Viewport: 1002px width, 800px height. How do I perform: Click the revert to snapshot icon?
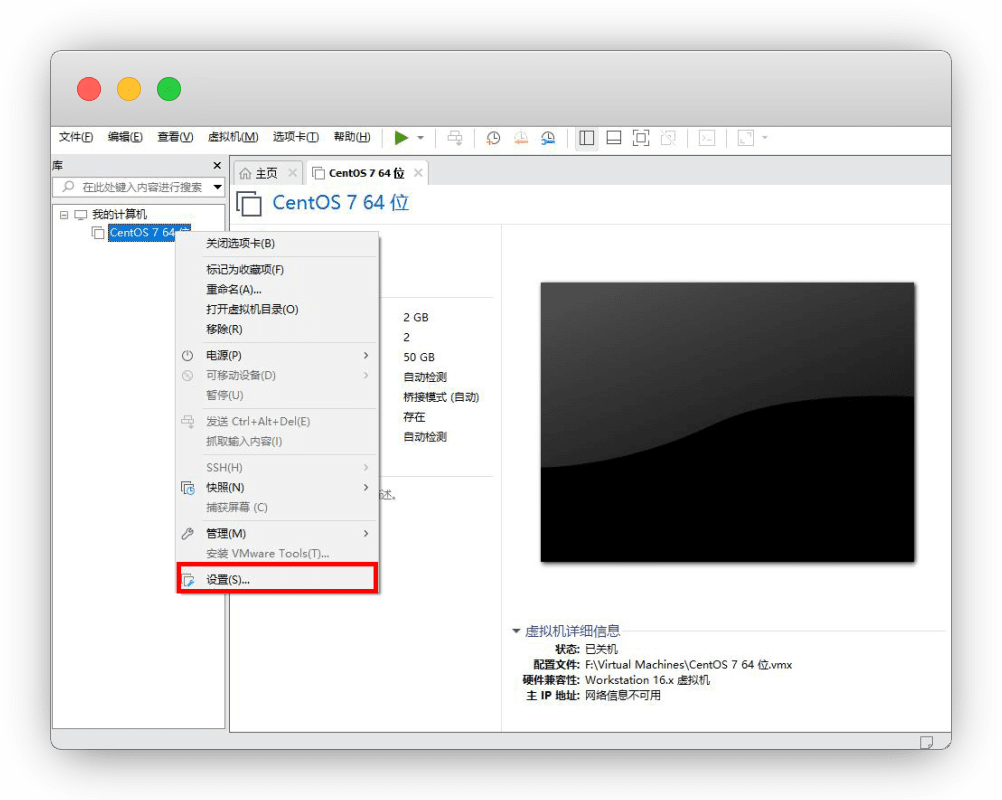520,138
